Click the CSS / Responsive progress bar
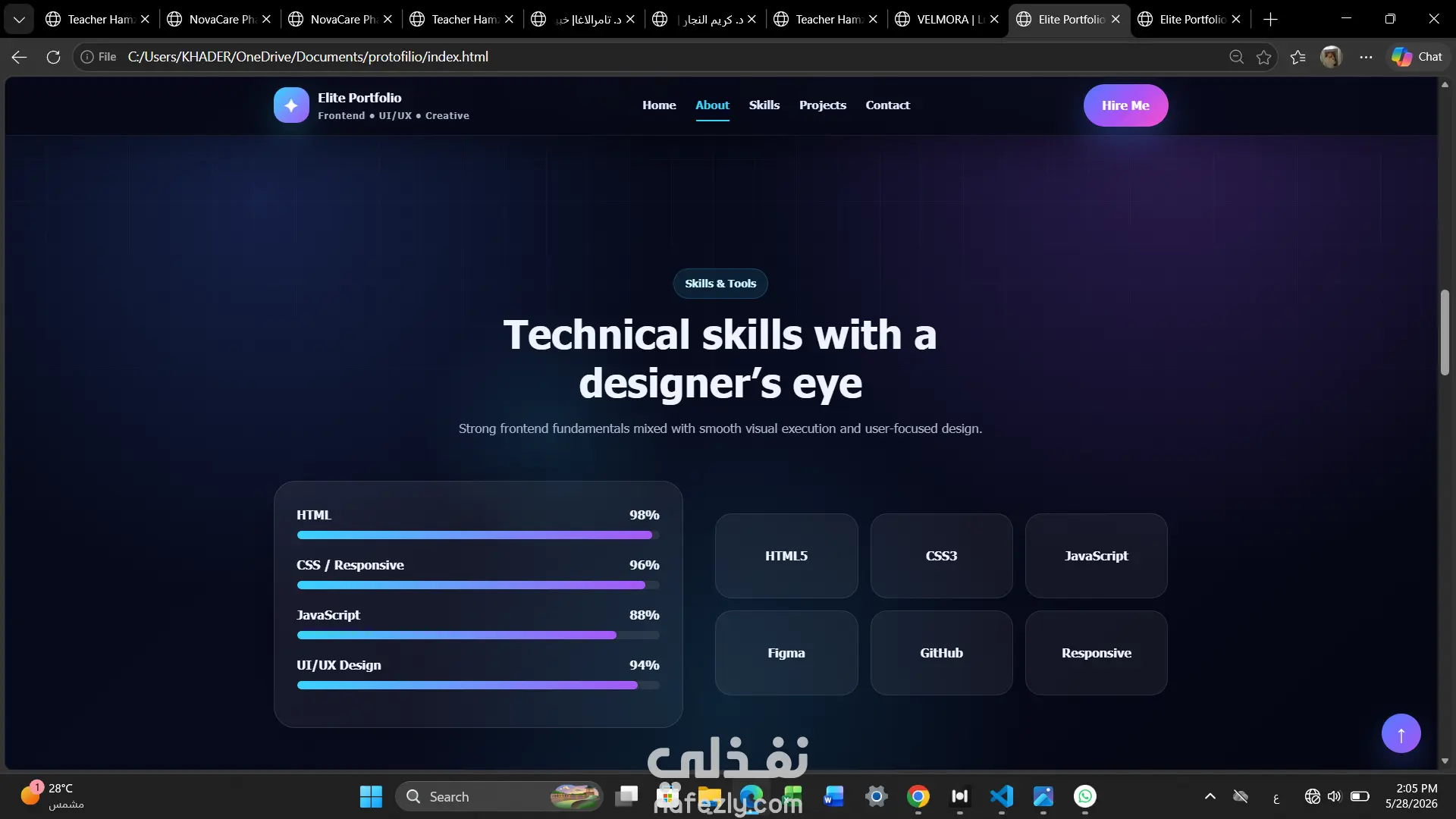This screenshot has width=1456, height=819. (478, 585)
